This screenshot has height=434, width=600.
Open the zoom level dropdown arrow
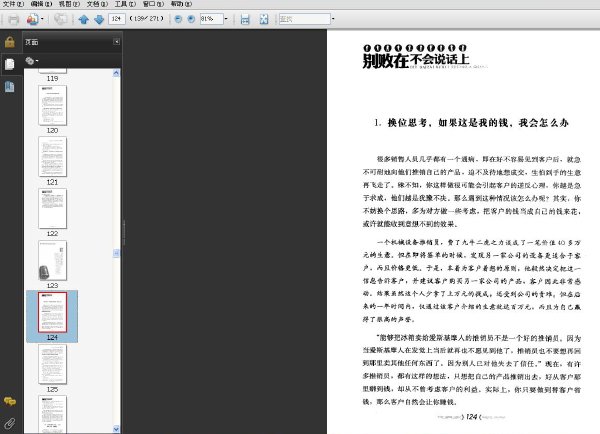[x=226, y=19]
